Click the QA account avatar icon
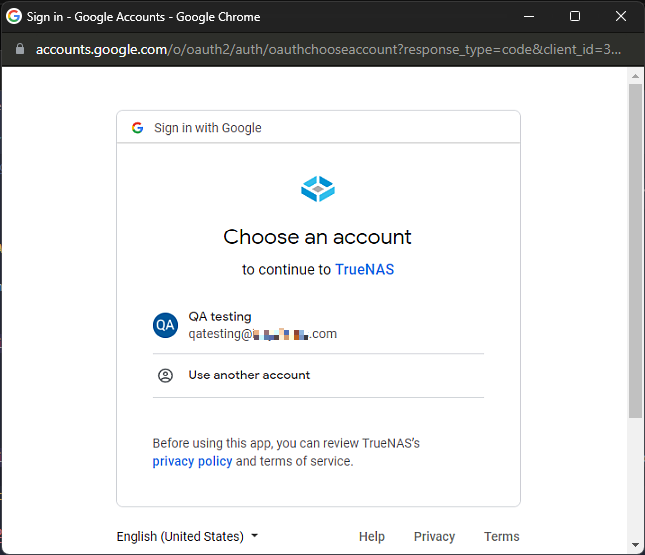This screenshot has width=645, height=555. (x=165, y=325)
